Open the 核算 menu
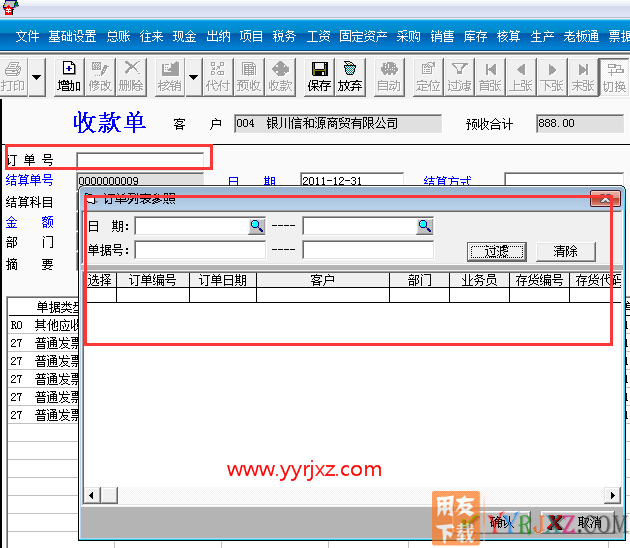This screenshot has width=630, height=548. point(509,36)
